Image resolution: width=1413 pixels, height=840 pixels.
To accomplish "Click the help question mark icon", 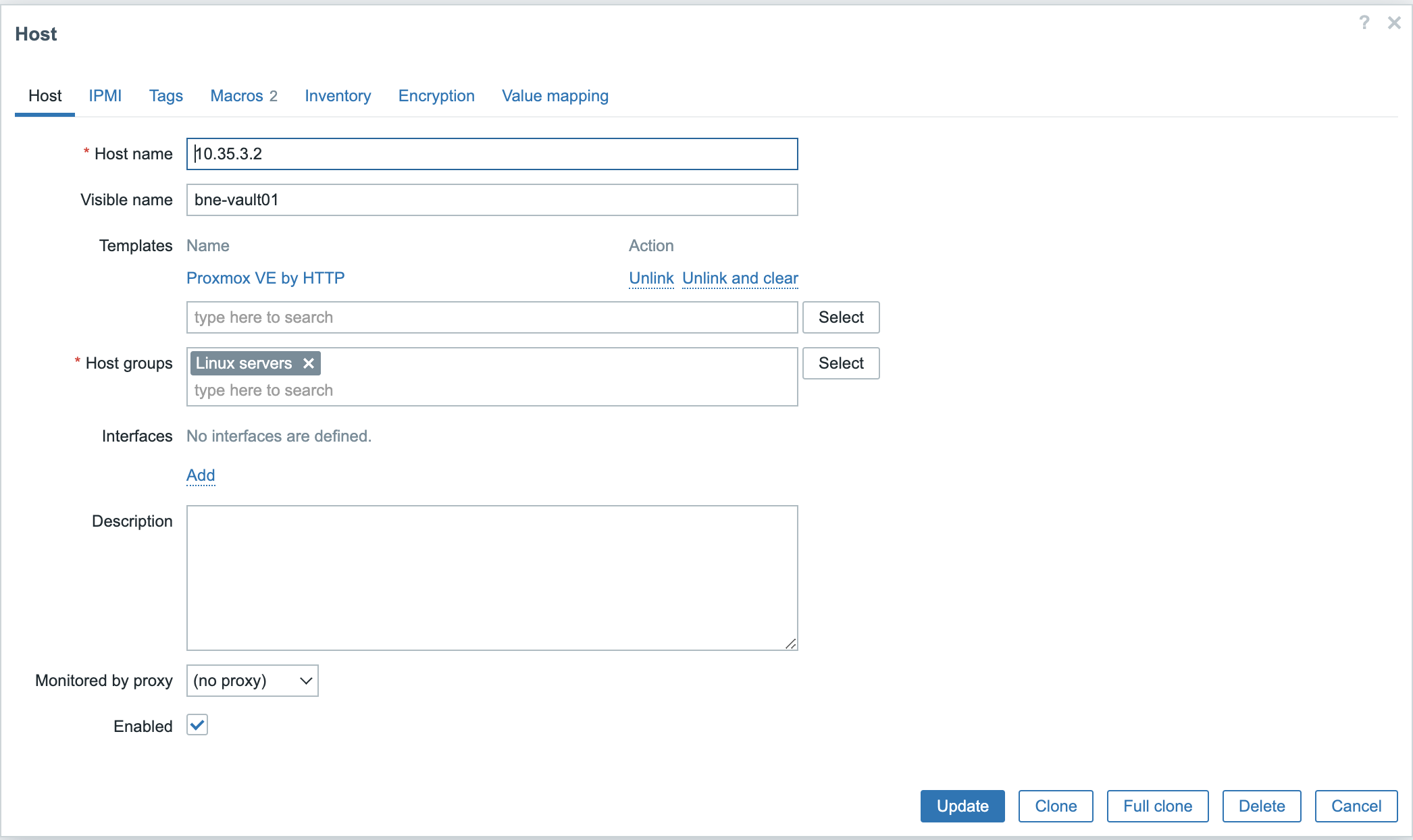I will tap(1364, 23).
